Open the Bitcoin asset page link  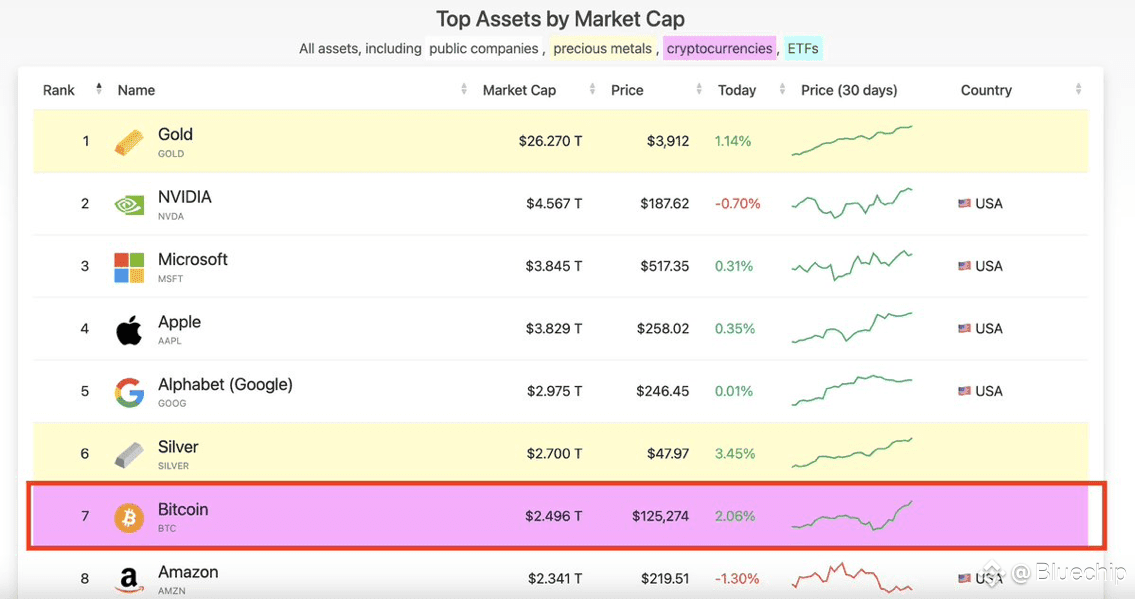(183, 509)
